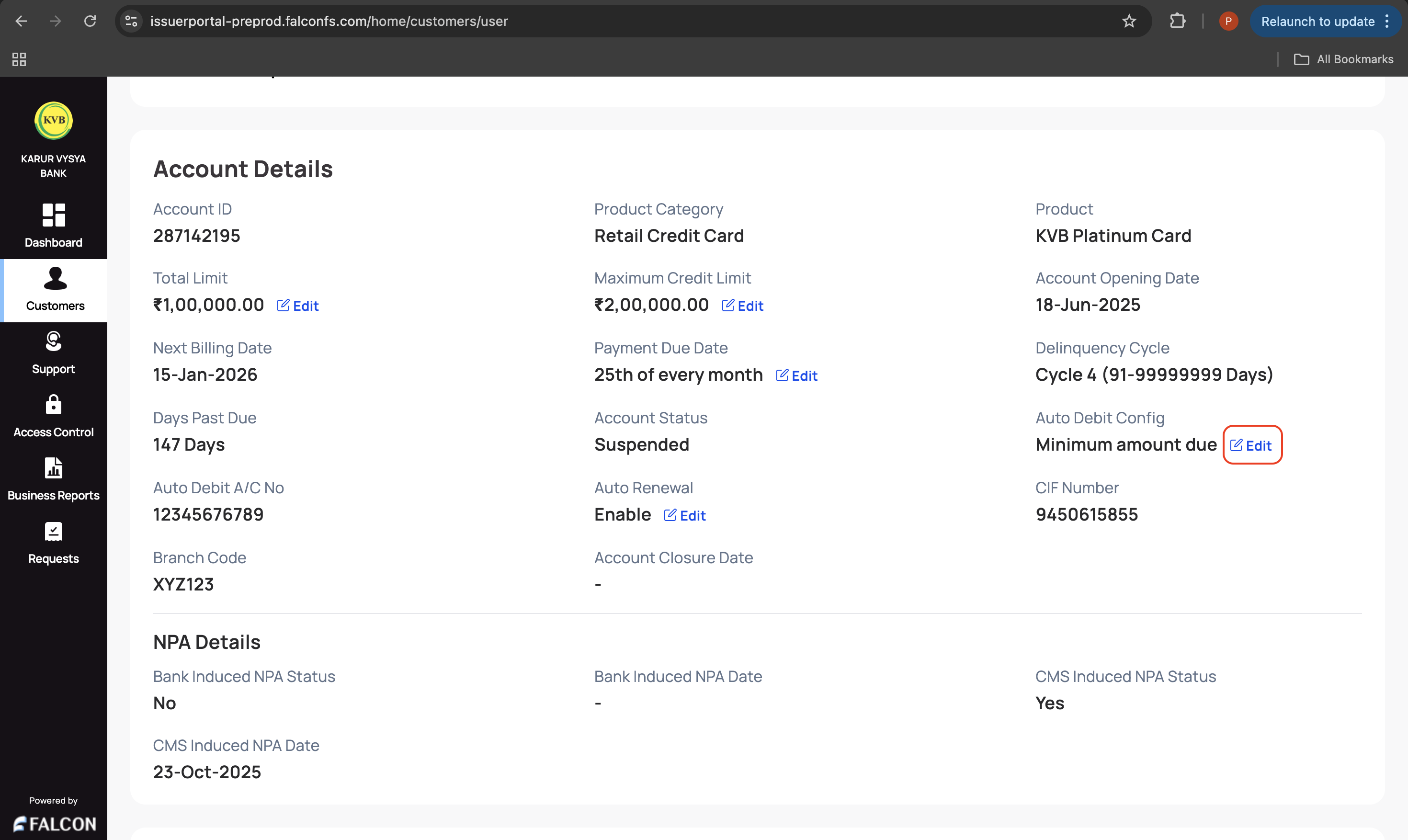Open Access Control lock icon
Screen dimensions: 1408x840
[x=54, y=405]
